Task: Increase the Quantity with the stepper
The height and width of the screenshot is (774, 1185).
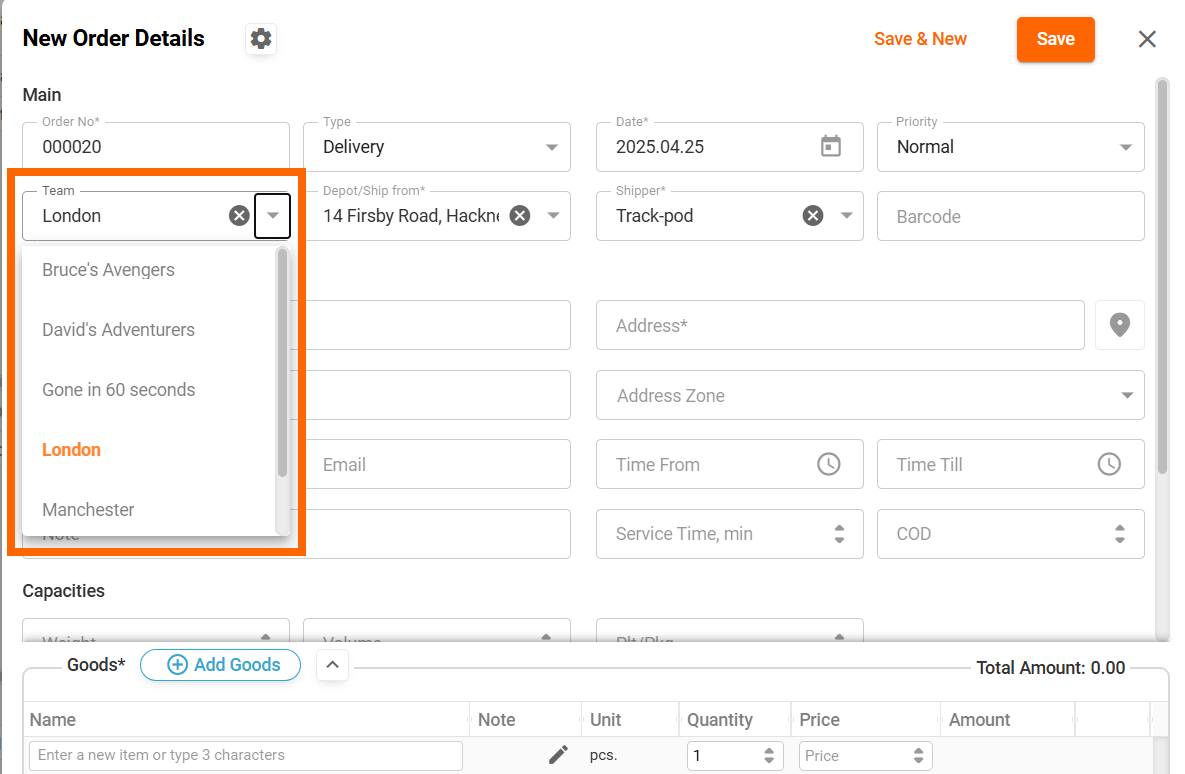Action: click(770, 749)
